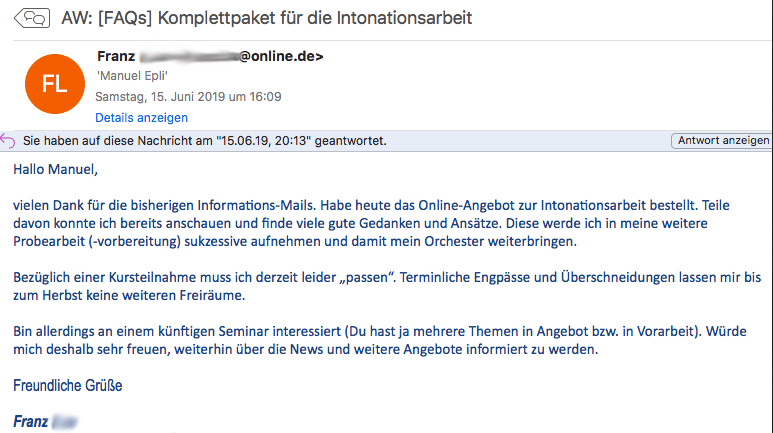Click the italic Franz signature
Viewport: 773px width, 433px height.
(x=31, y=422)
